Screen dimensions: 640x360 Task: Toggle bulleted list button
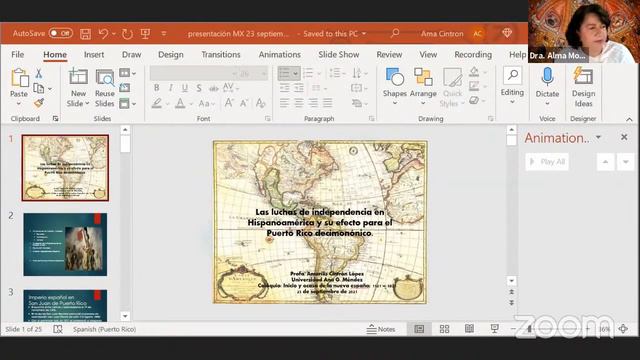[x=284, y=73]
